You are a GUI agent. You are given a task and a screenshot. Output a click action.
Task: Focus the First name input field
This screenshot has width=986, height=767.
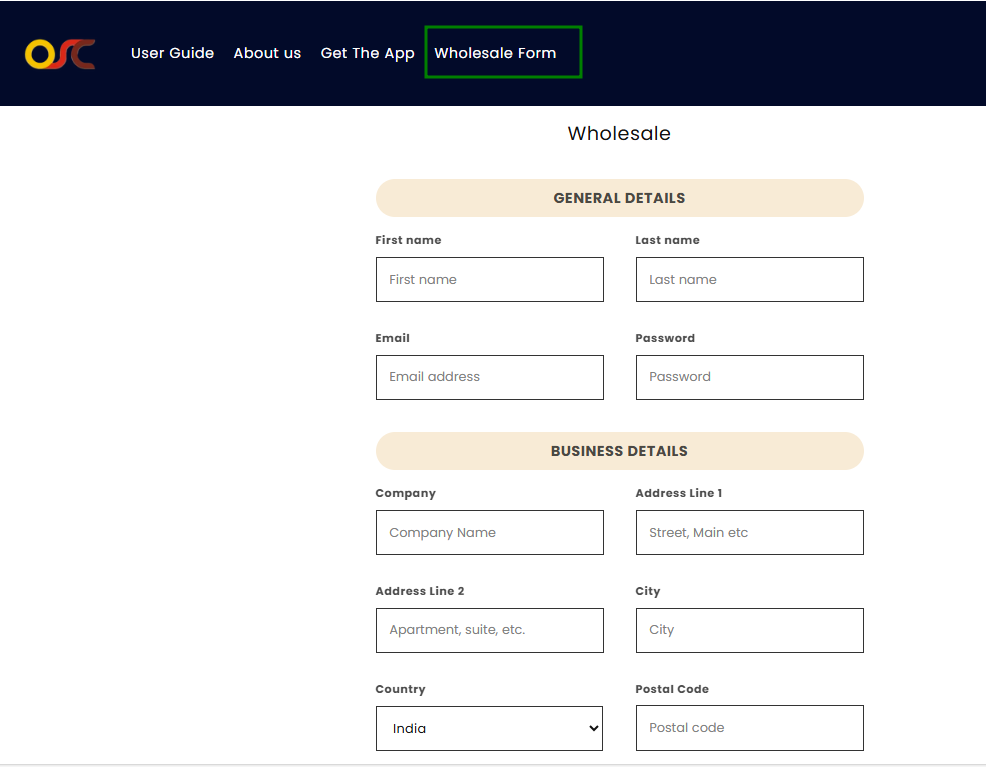489,280
